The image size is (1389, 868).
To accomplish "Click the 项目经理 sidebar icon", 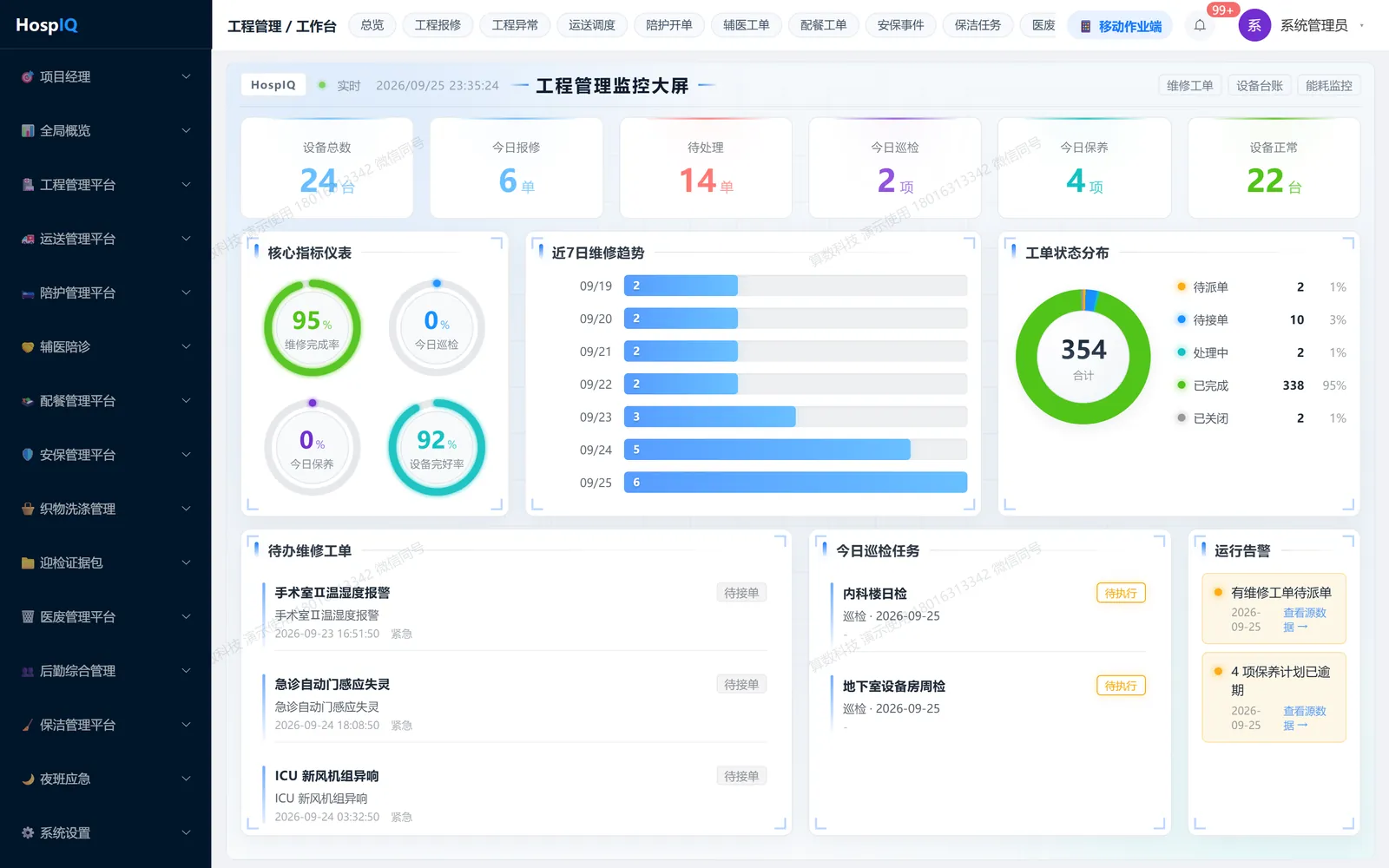I will 28,76.
